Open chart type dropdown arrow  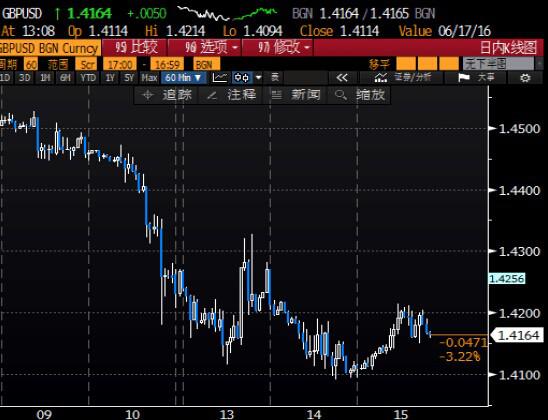pos(259,77)
